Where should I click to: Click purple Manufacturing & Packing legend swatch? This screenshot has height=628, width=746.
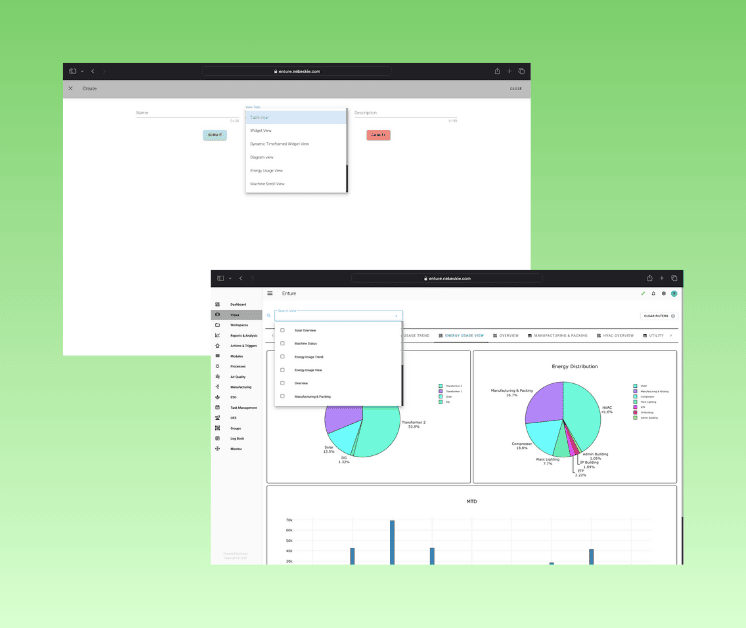635,391
